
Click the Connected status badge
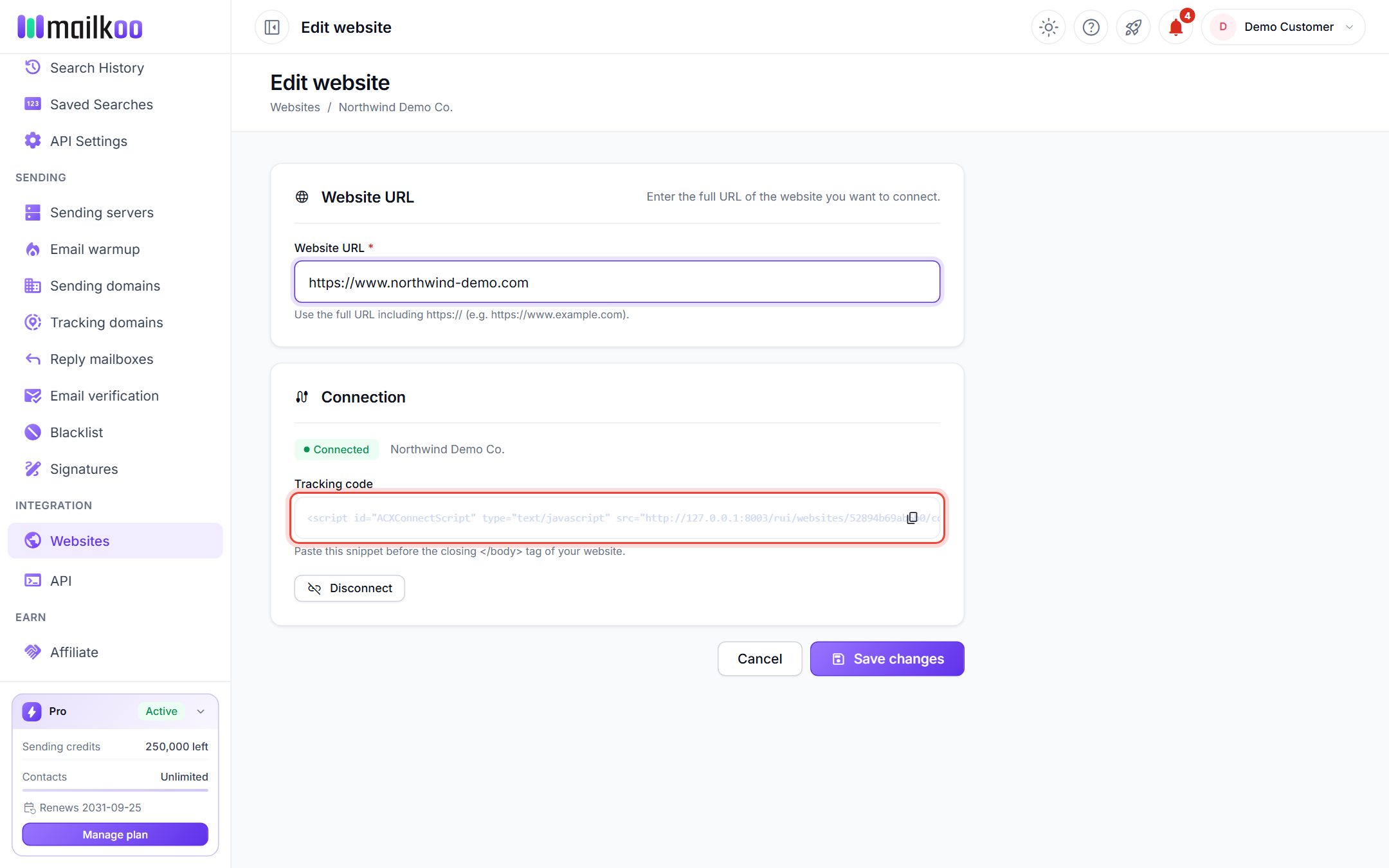[x=336, y=449]
